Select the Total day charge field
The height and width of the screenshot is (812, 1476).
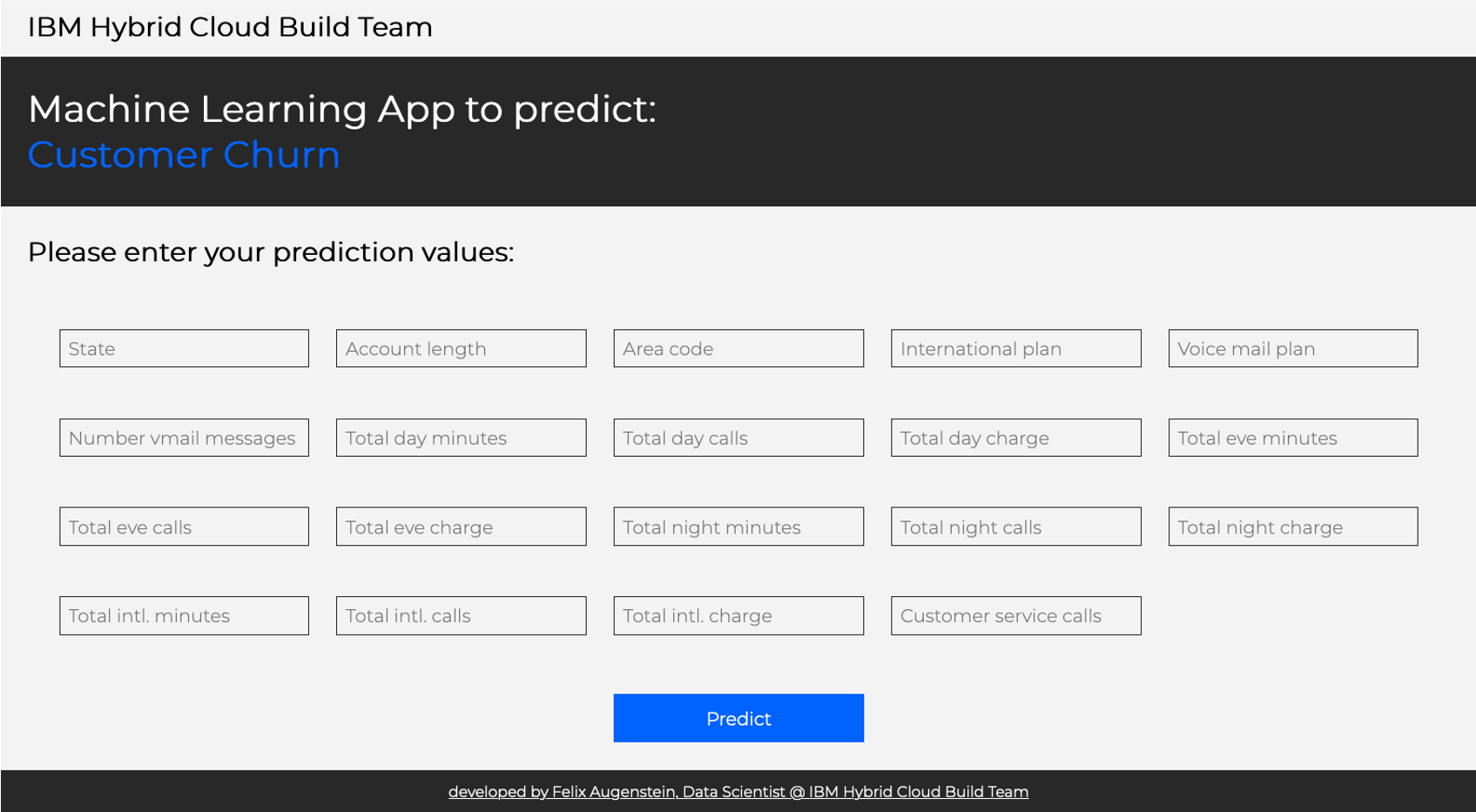point(1015,438)
